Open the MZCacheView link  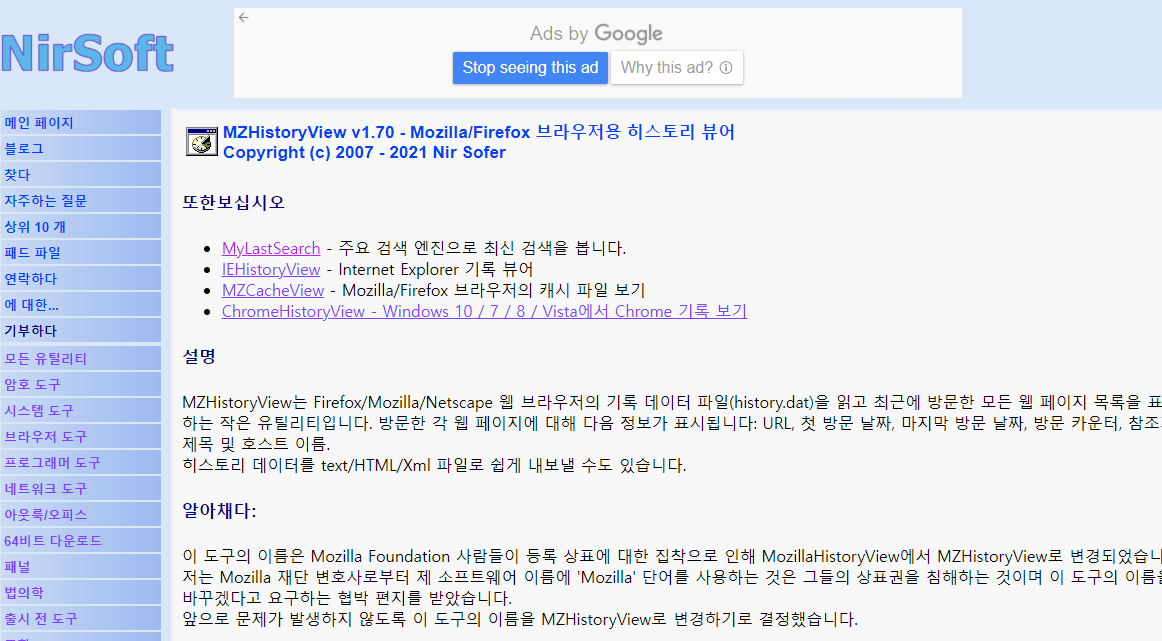[273, 290]
